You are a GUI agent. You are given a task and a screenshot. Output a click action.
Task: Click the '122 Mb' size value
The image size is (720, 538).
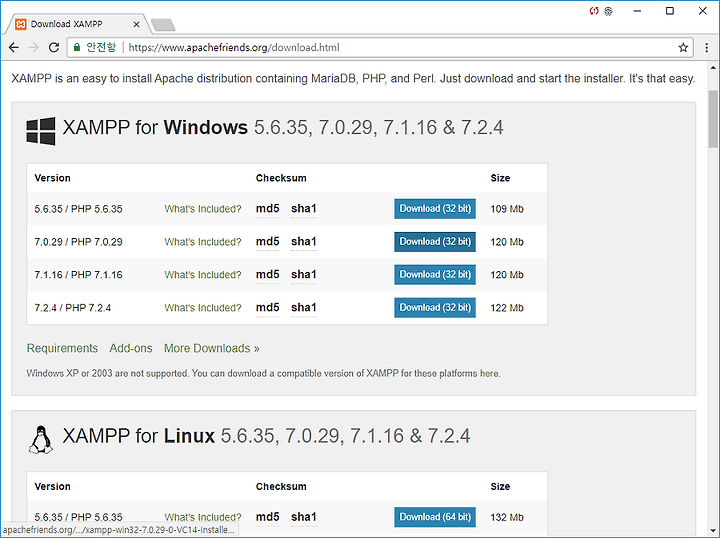[x=507, y=308]
